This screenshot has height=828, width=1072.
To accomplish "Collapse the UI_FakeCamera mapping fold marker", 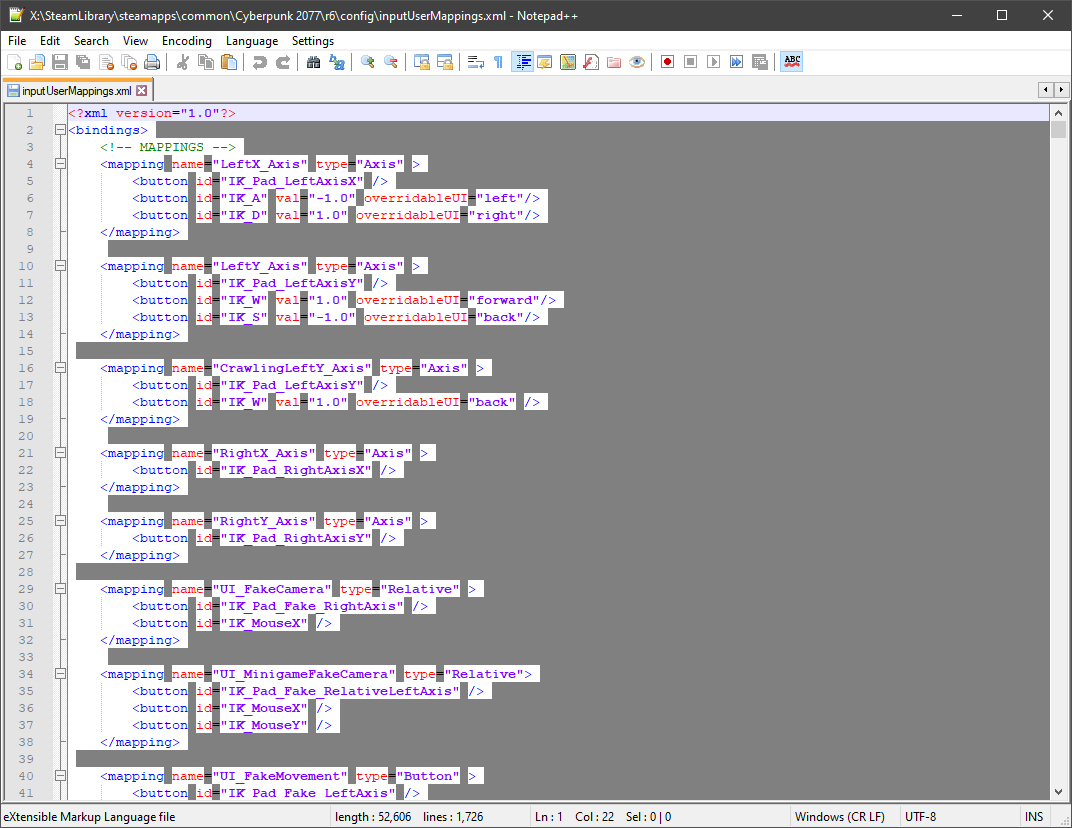I will 60,589.
